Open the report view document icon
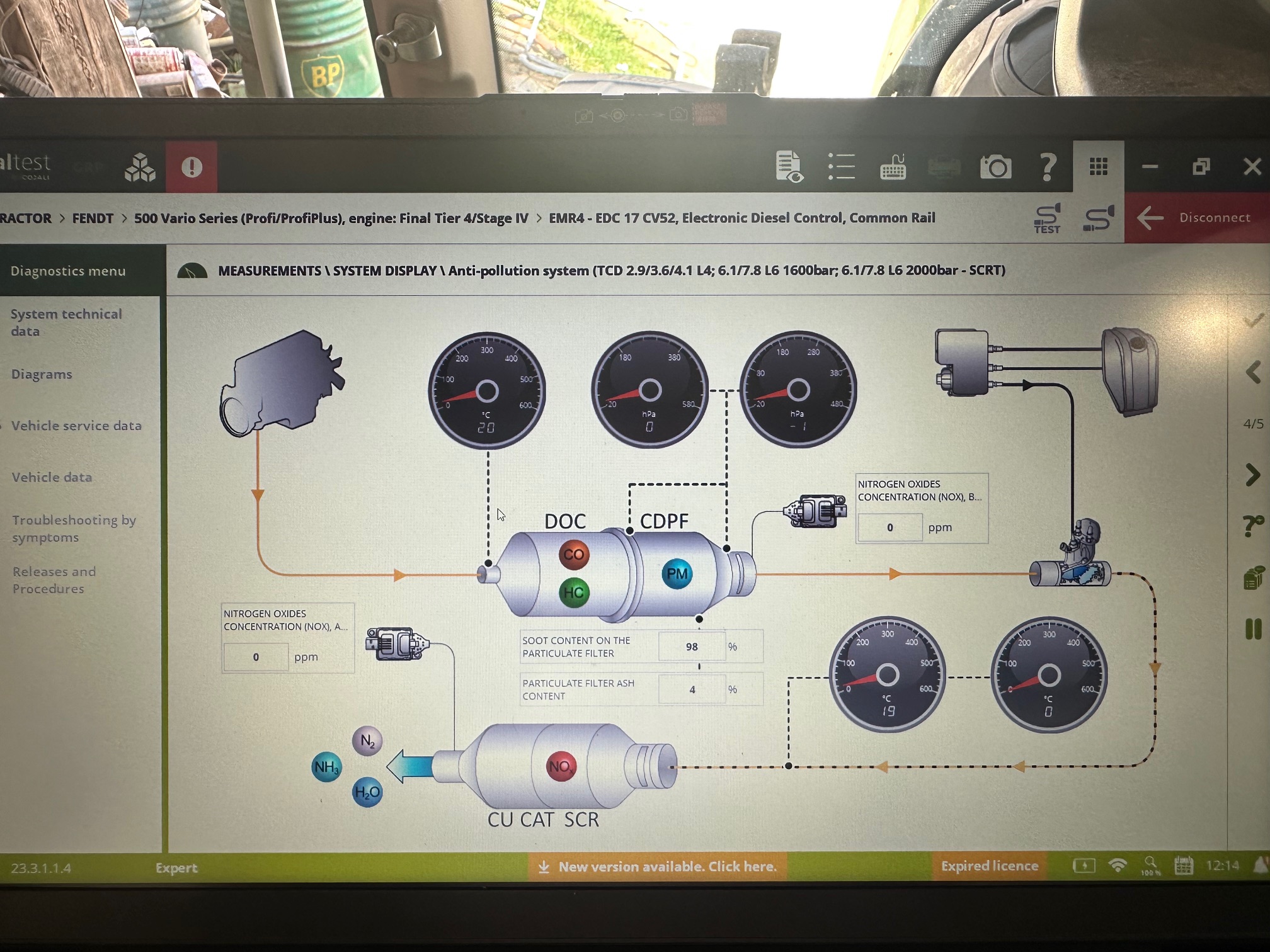 coord(789,167)
